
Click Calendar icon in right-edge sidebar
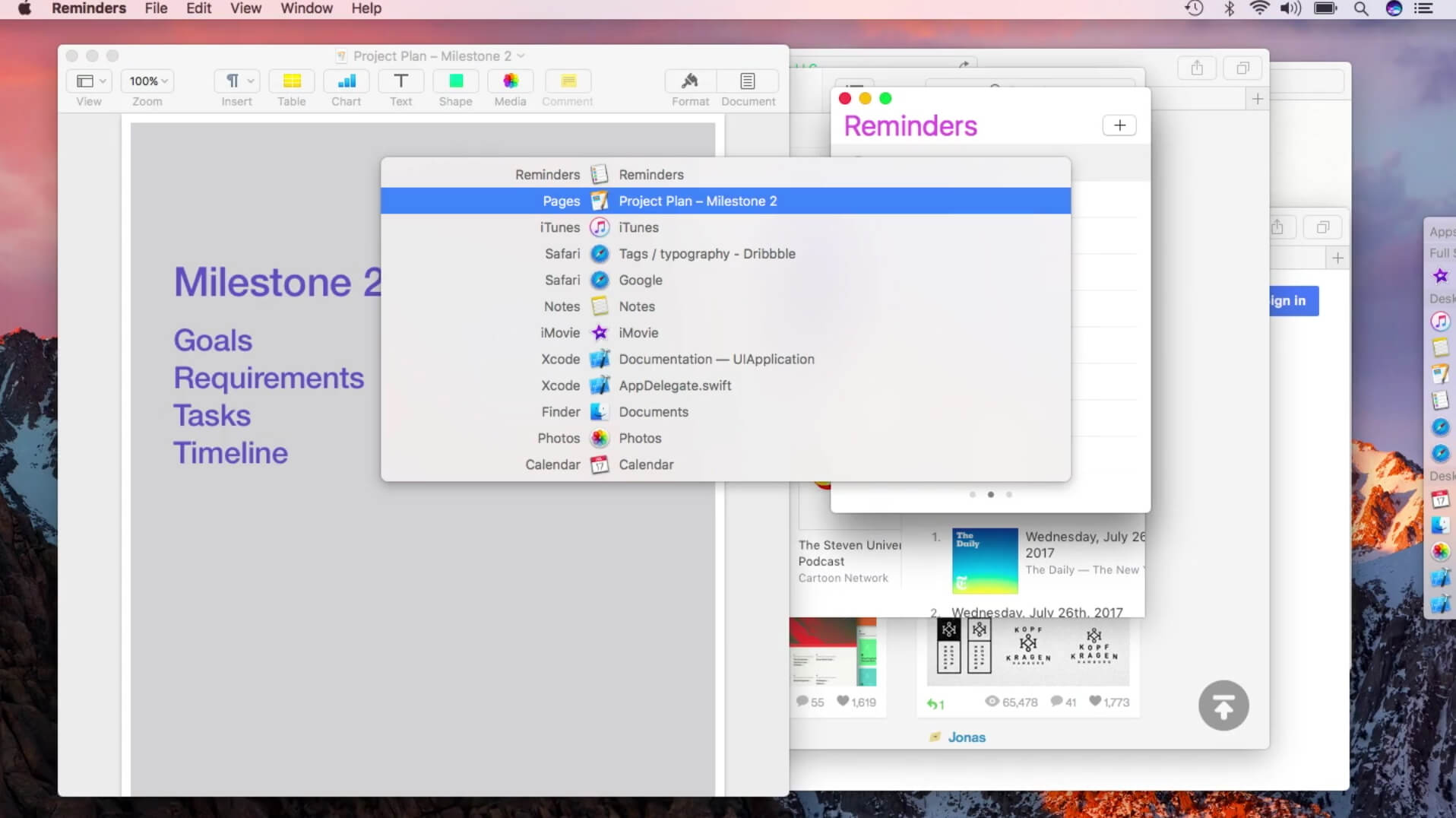coord(1440,499)
